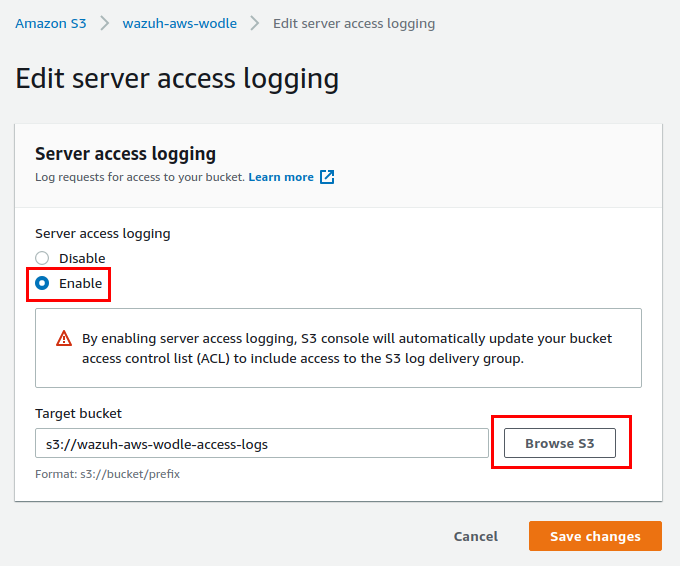Click the red warning triangle icon
Screen dimensions: 680x566
pyautogui.click(x=64, y=338)
